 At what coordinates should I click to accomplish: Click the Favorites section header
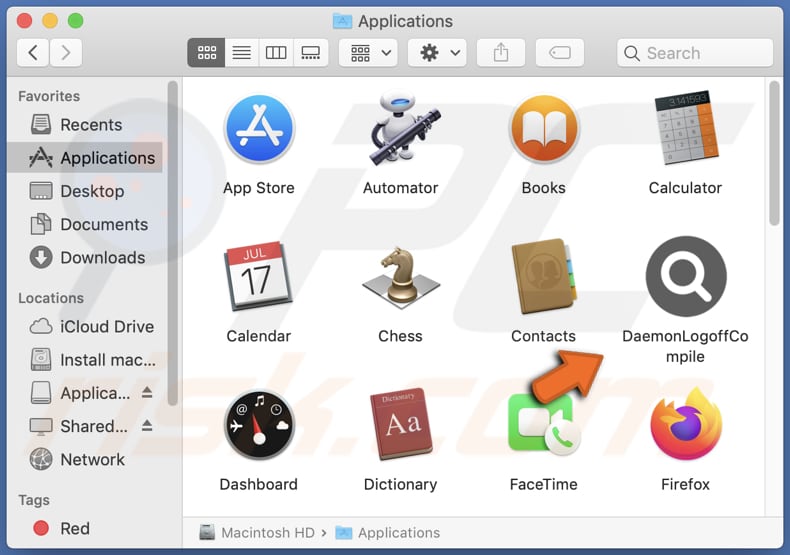coord(49,96)
